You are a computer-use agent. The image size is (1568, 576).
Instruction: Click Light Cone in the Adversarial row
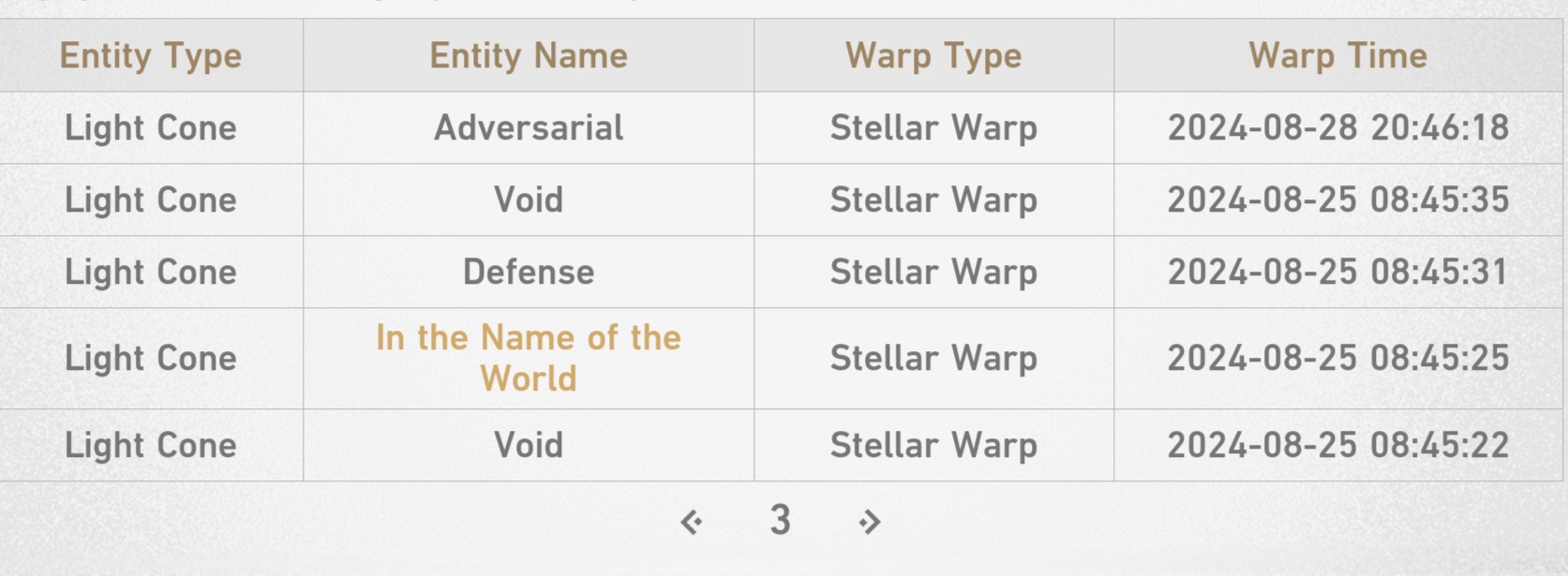click(x=151, y=128)
